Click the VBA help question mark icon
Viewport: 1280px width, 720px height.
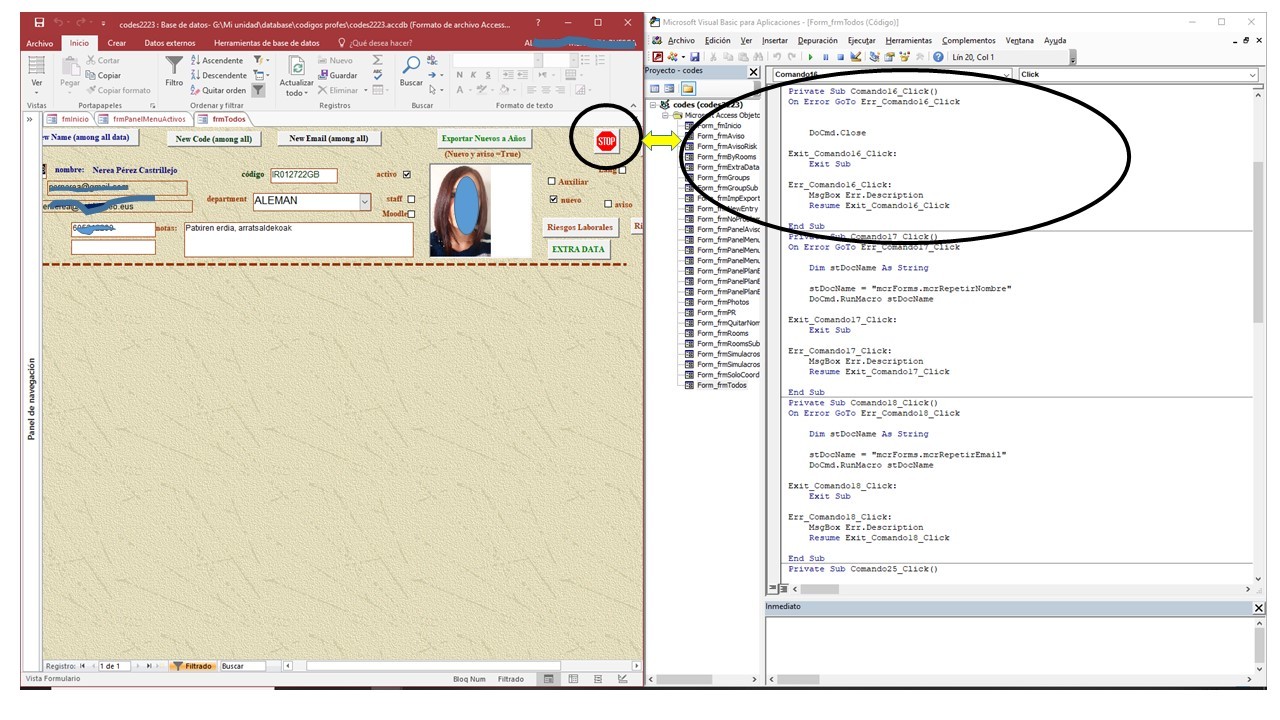[x=938, y=57]
